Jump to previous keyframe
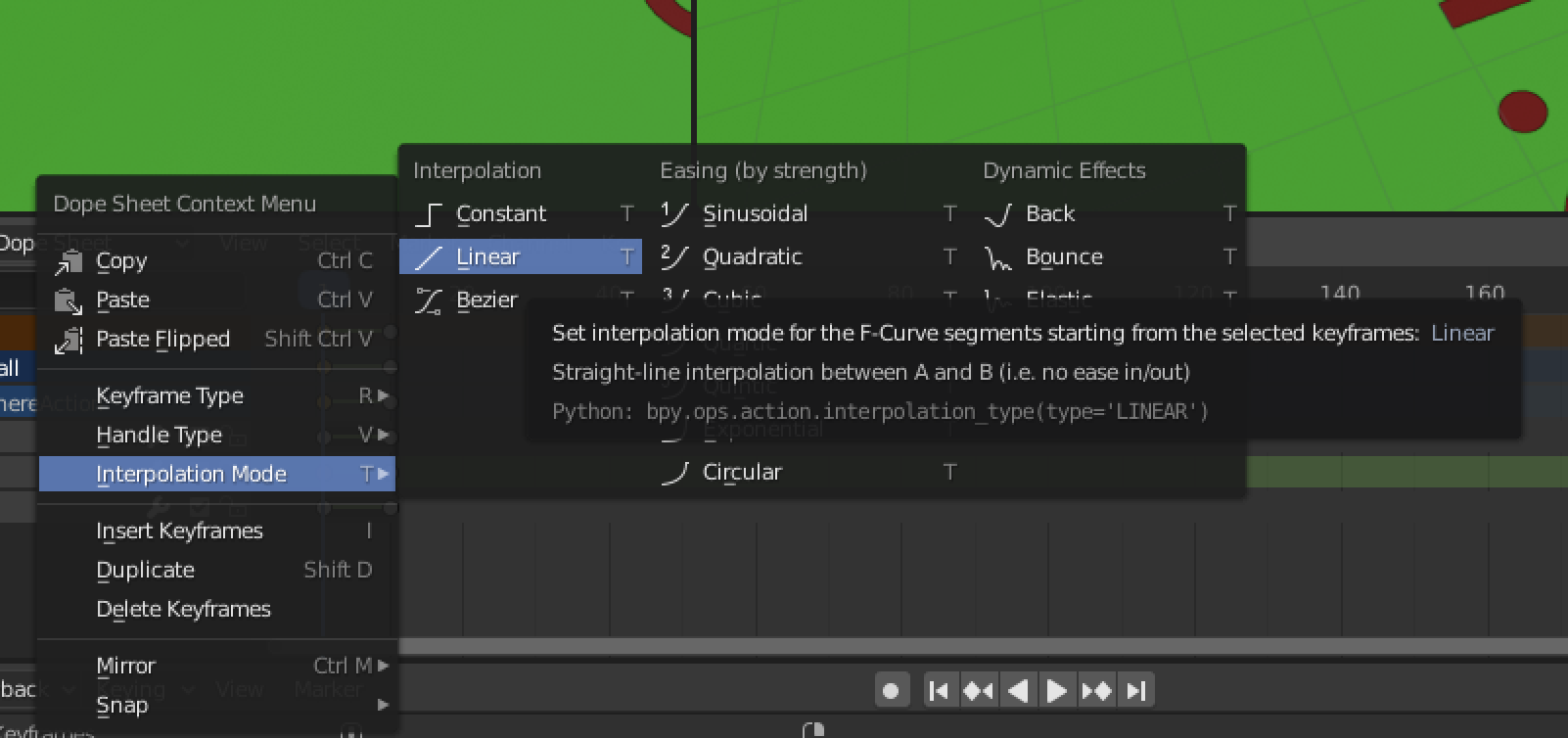This screenshot has width=1568, height=738. coord(978,691)
